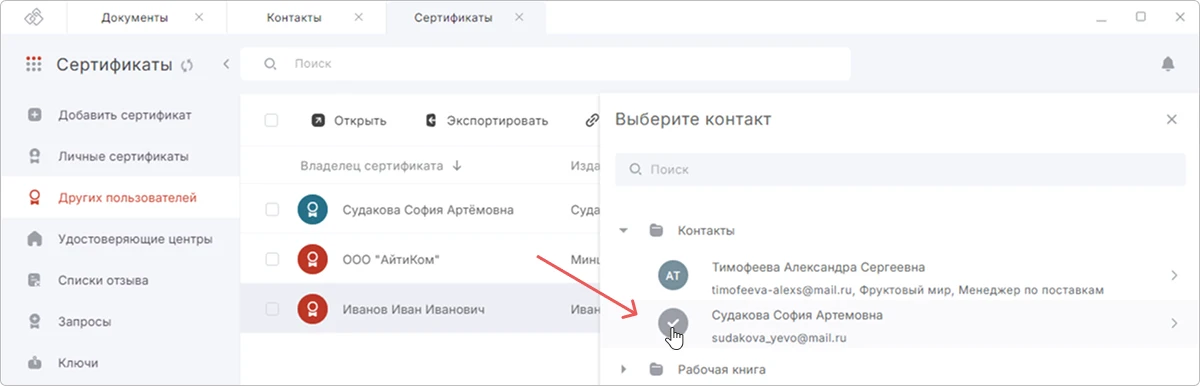Toggle the select-all checkbox in toolbar

click(x=271, y=121)
